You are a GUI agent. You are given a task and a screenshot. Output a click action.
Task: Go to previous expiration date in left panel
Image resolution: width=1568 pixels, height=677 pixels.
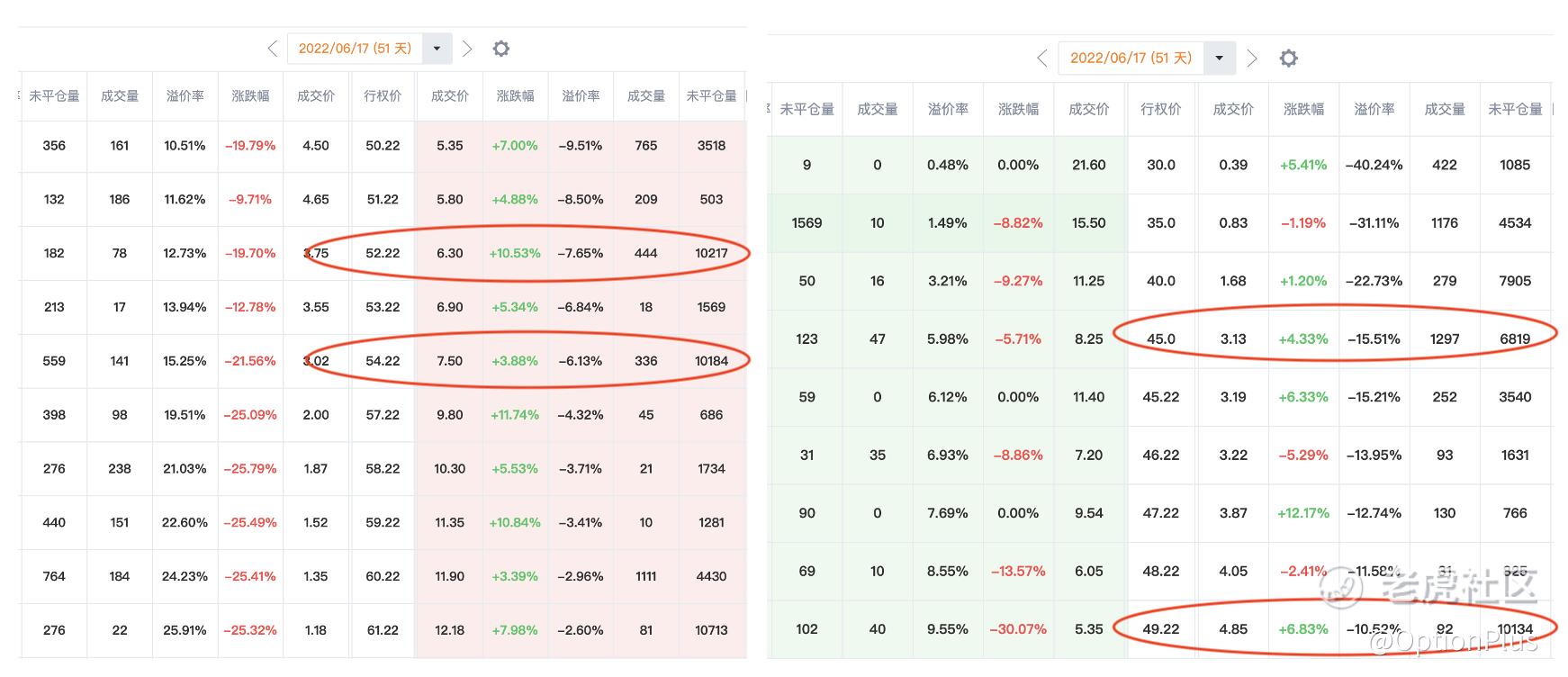(x=273, y=49)
